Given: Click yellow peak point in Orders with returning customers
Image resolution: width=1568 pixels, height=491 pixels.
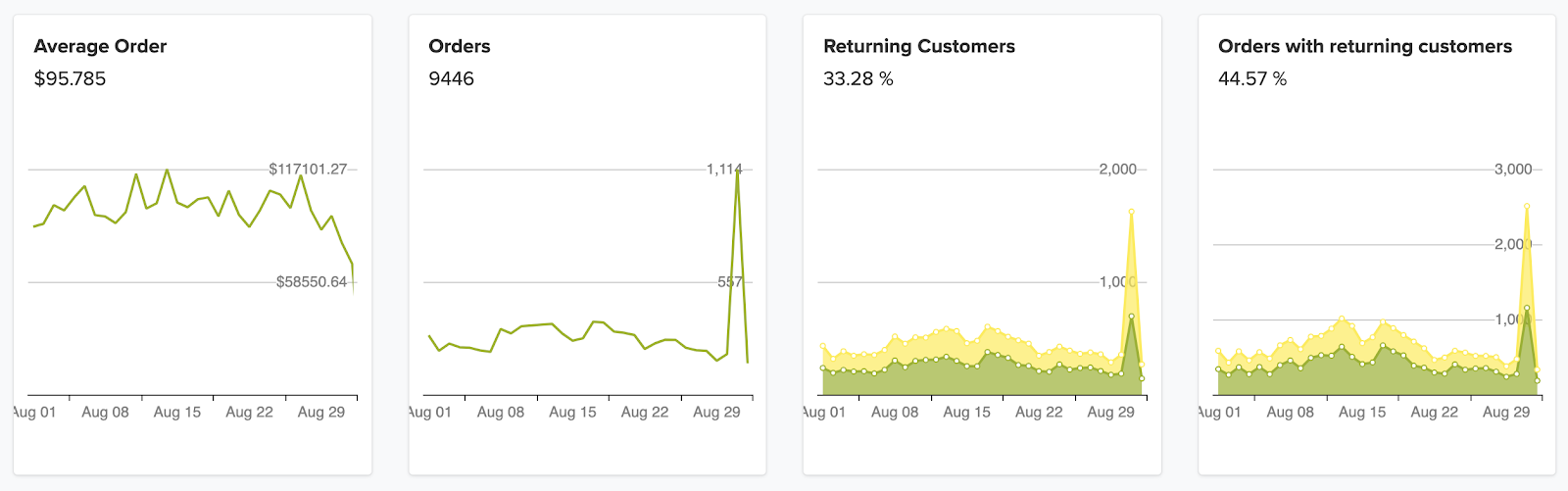Looking at the screenshot, I should click(1527, 207).
